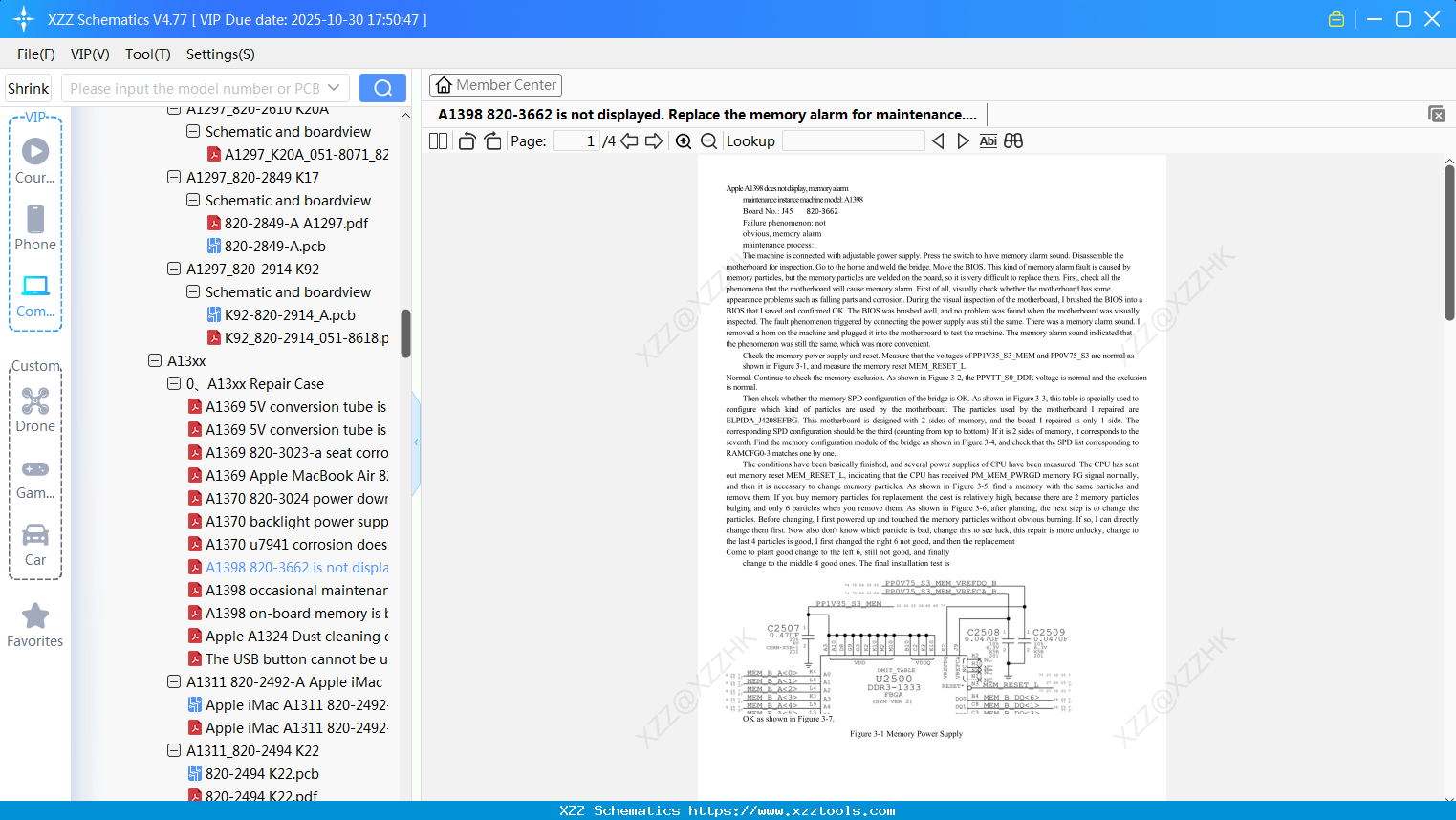Open K92-820-2914_A.pcb file
The height and width of the screenshot is (820, 1456).
tap(281, 314)
